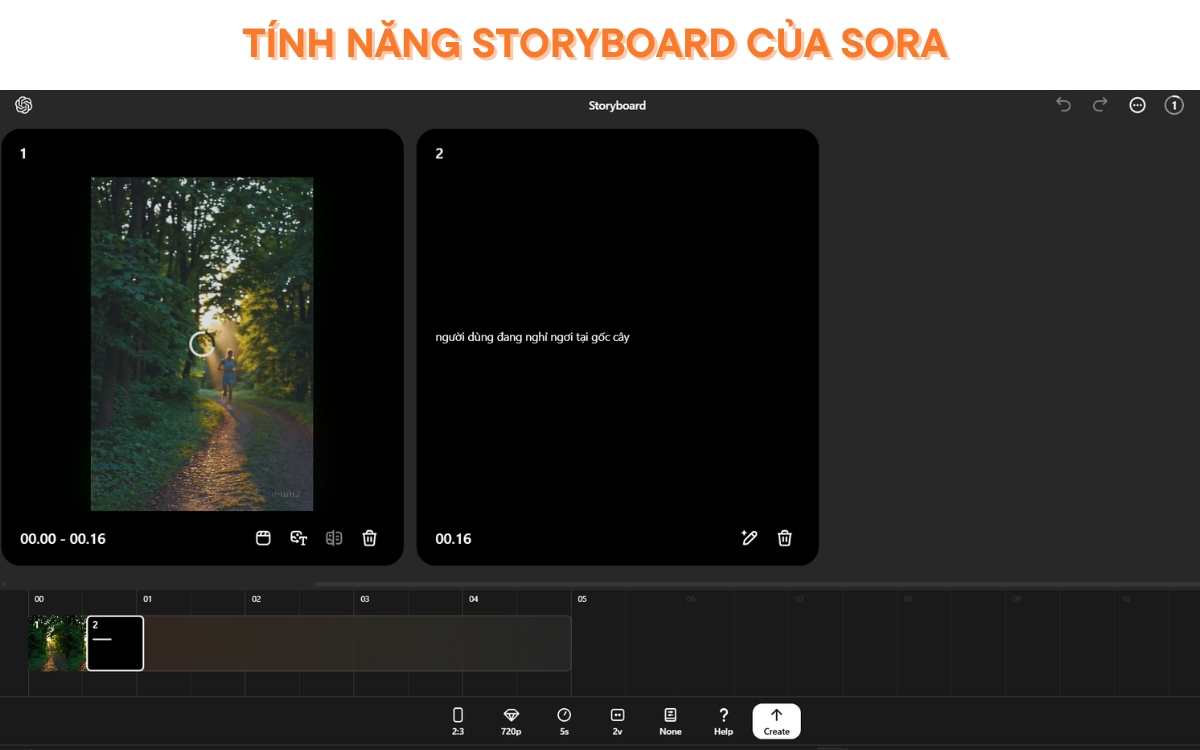Open the Help button
1200x750 pixels.
point(723,721)
